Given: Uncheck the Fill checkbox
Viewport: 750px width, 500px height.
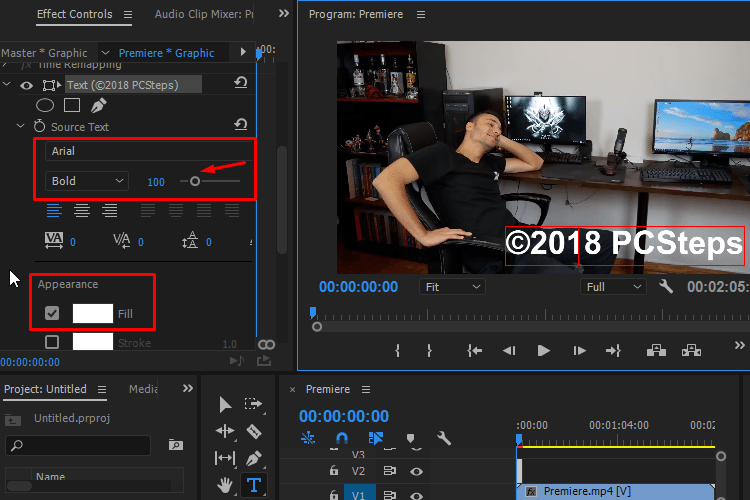Looking at the screenshot, I should pos(52,313).
